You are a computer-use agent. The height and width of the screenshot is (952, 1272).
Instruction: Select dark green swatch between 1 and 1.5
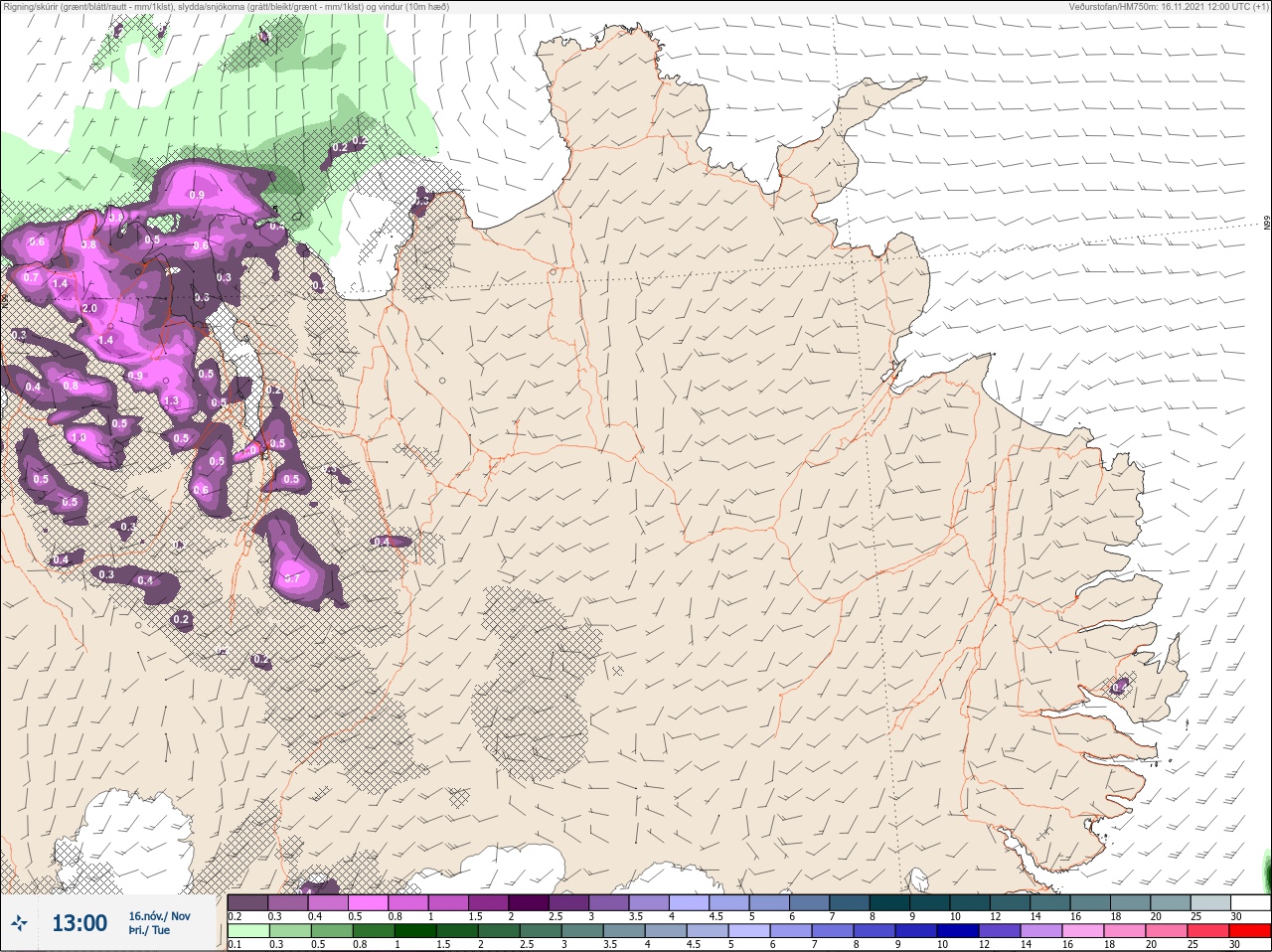click(417, 930)
